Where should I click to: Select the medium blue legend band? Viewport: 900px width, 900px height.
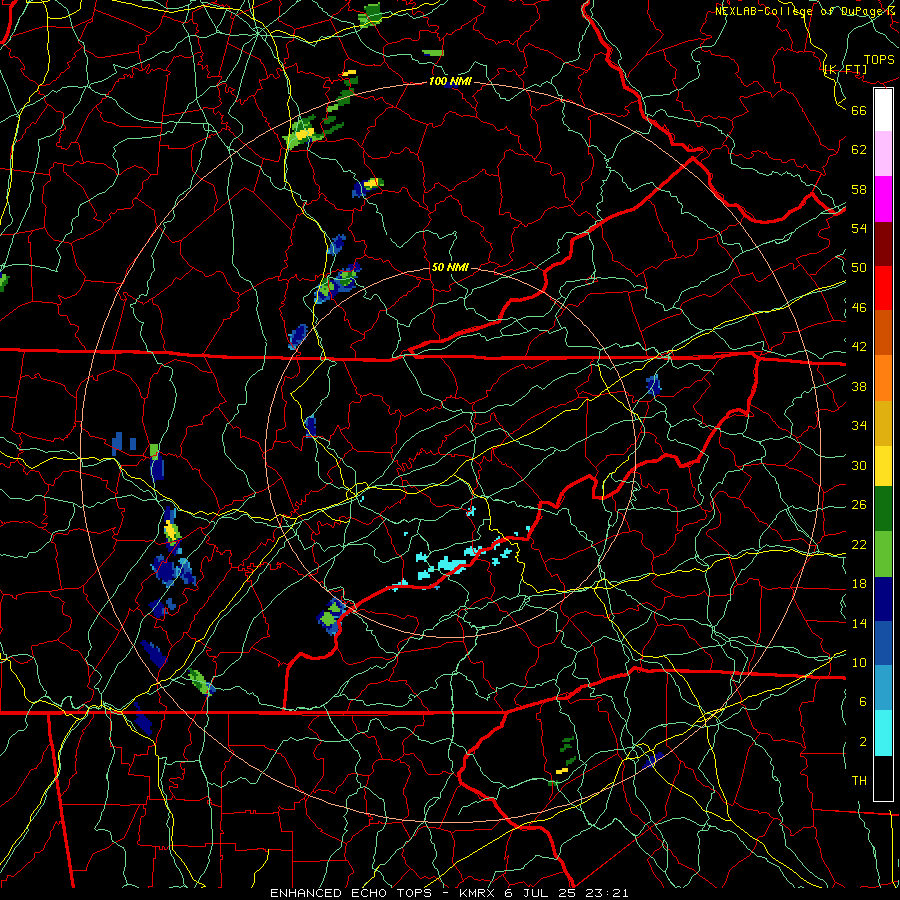tap(883, 643)
